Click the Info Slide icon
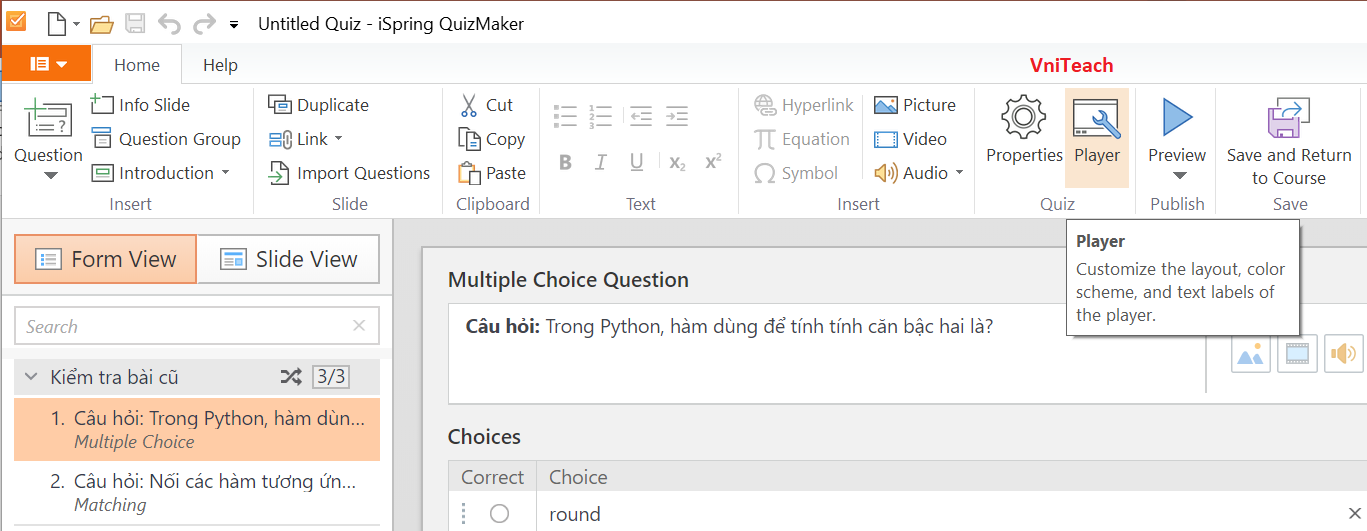Screen dimensions: 1367x531 click(x=102, y=104)
